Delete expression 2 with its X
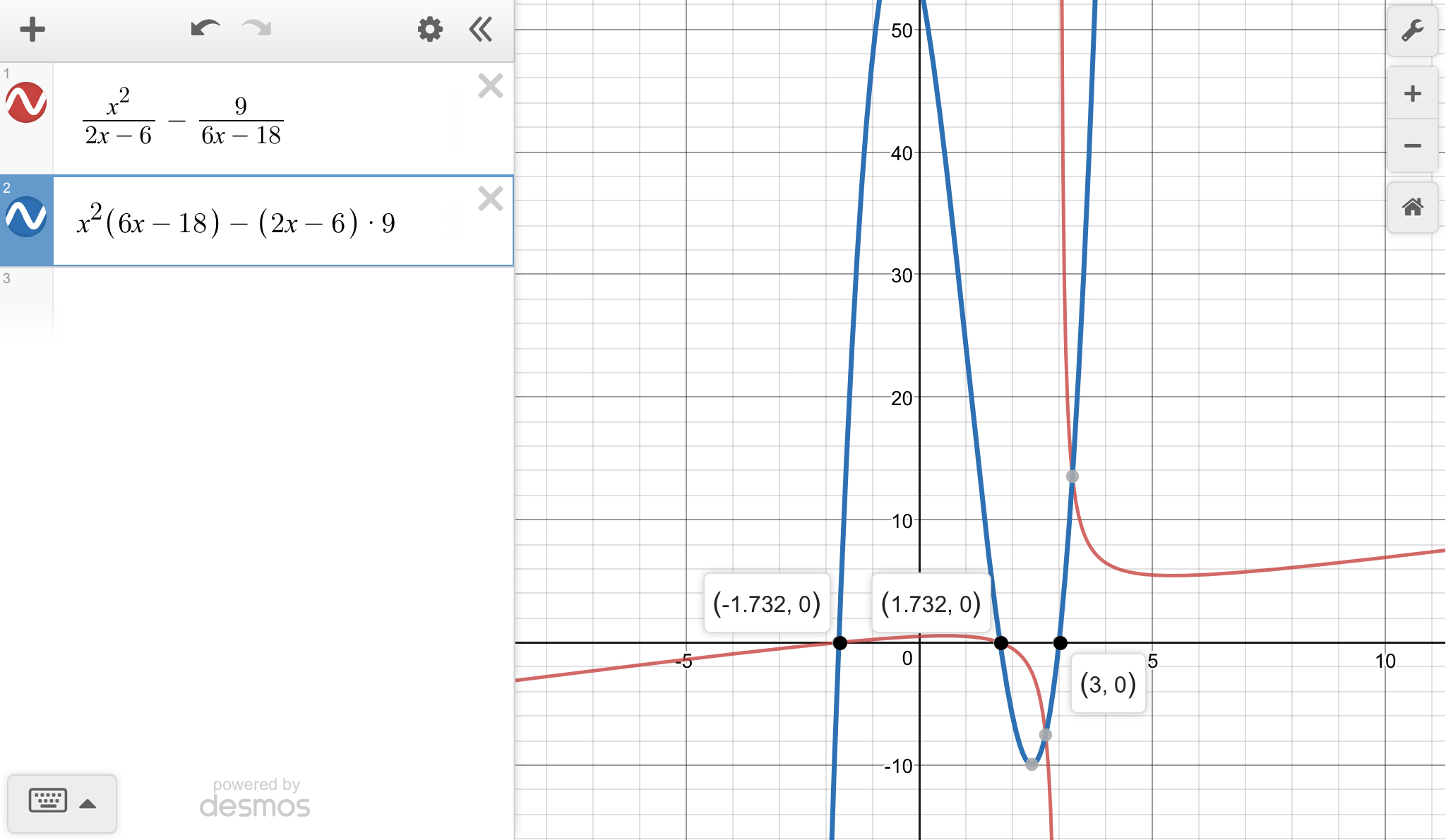The image size is (1446, 840). (490, 199)
